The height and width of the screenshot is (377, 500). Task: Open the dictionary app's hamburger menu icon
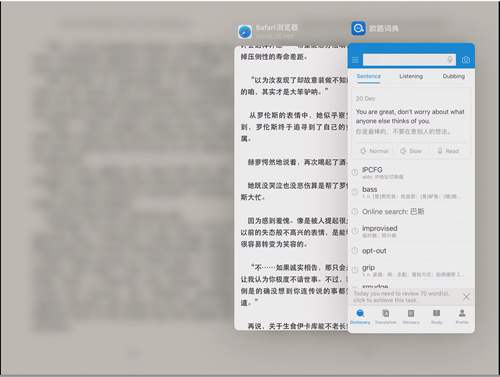pyautogui.click(x=355, y=60)
